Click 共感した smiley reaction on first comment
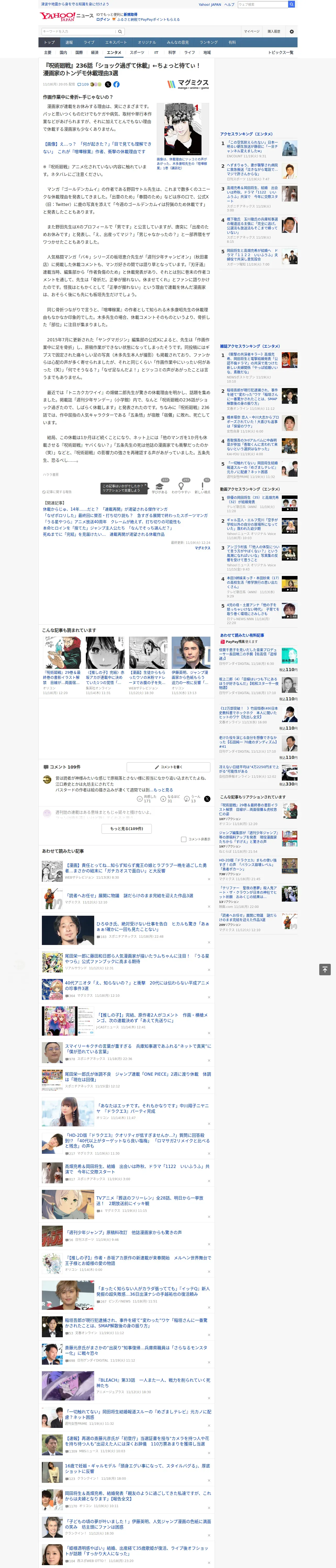The width and height of the screenshot is (336, 1568). 140,799
